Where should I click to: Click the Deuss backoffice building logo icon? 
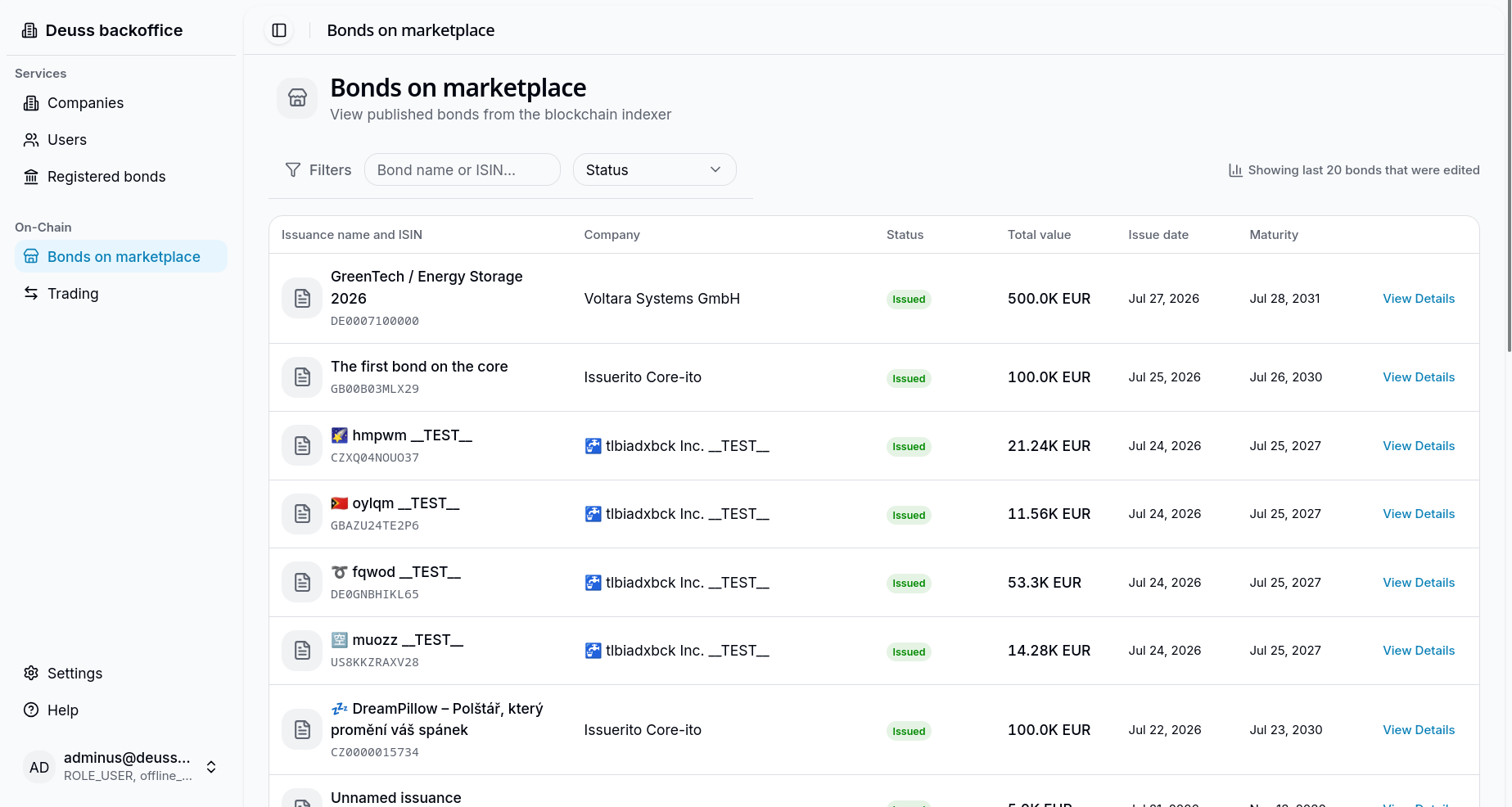29,30
